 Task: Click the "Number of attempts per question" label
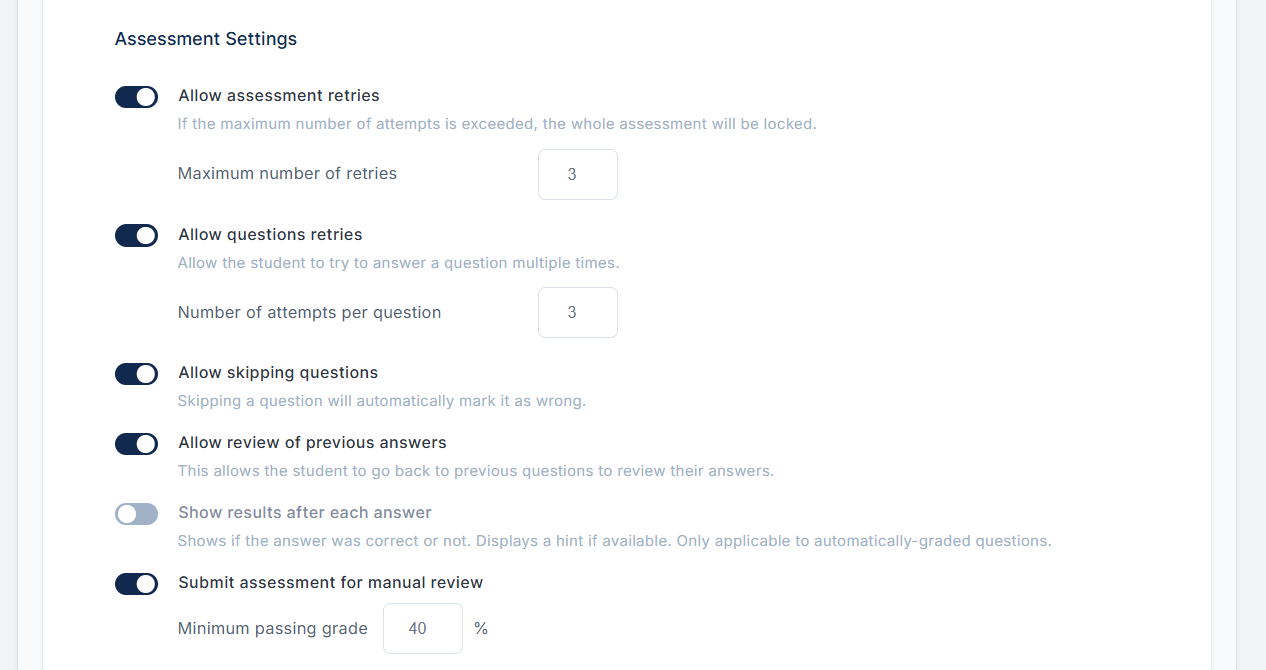coord(309,313)
